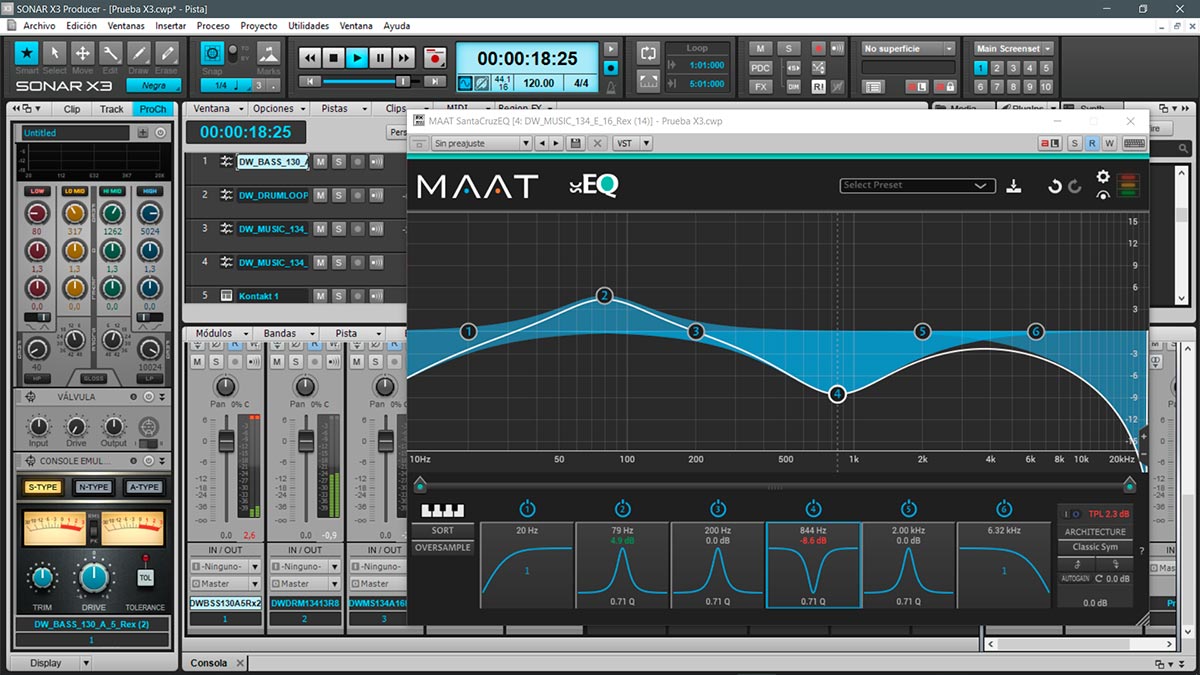Save the plugin preset with disk icon

point(575,144)
